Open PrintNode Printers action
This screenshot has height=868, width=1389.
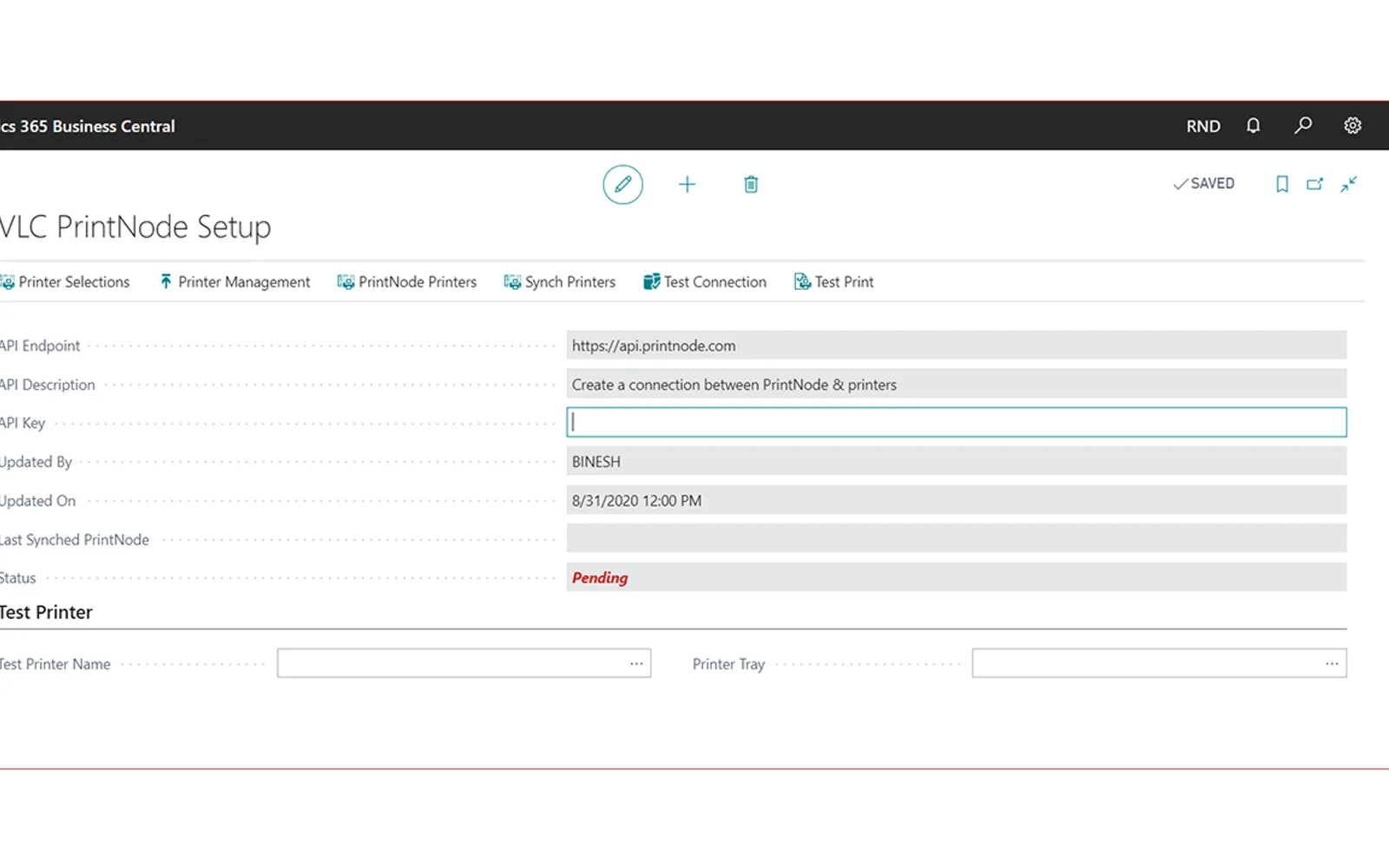pos(407,282)
